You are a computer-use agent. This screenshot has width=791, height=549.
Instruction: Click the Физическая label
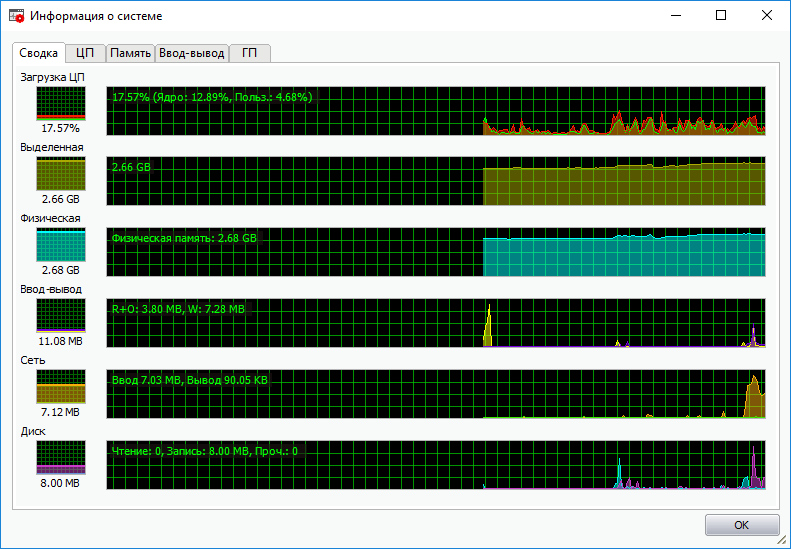tap(50, 218)
